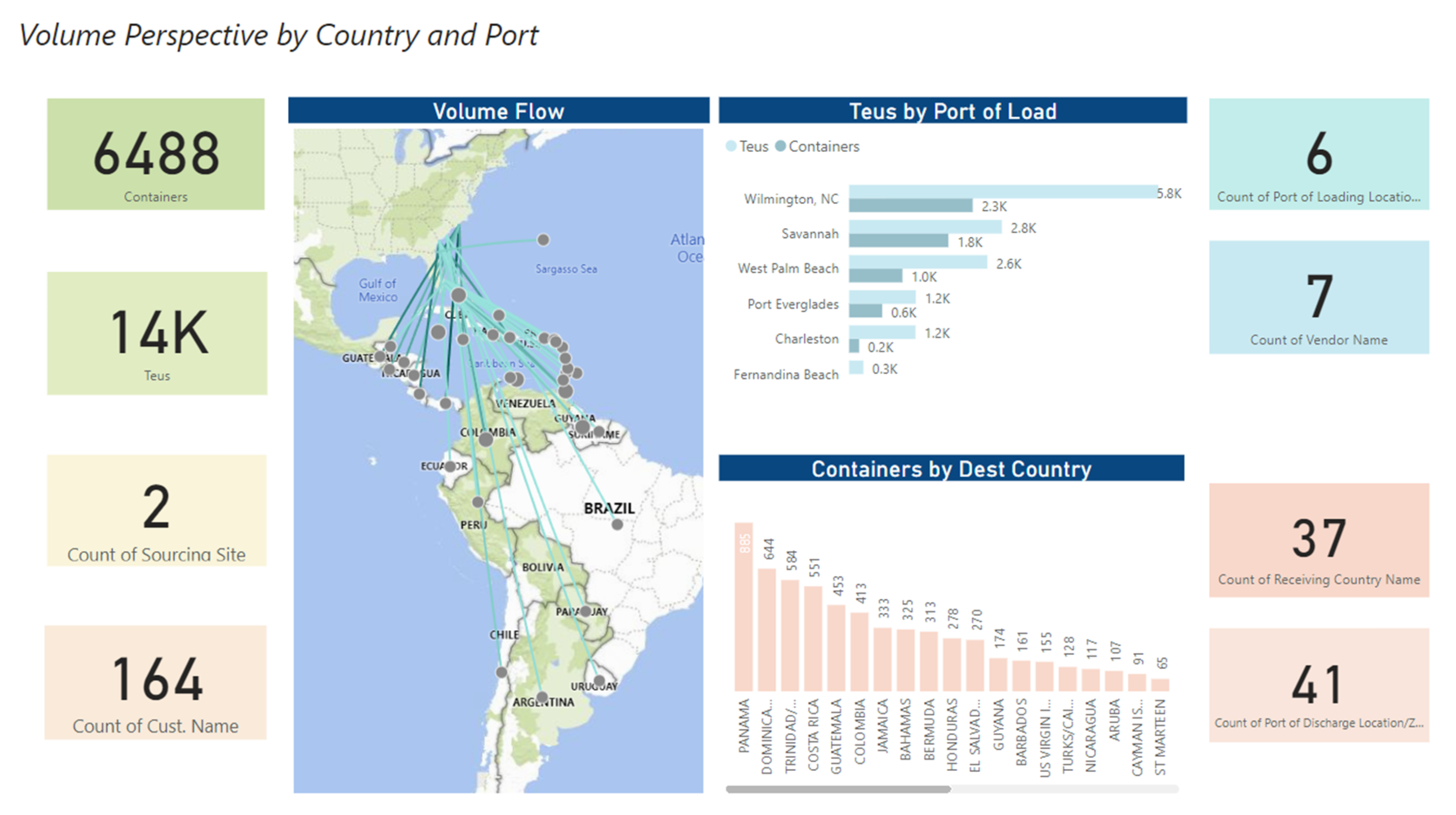1456x815 pixels.
Task: Click the Count of Vendor Name card
Action: (x=1319, y=298)
